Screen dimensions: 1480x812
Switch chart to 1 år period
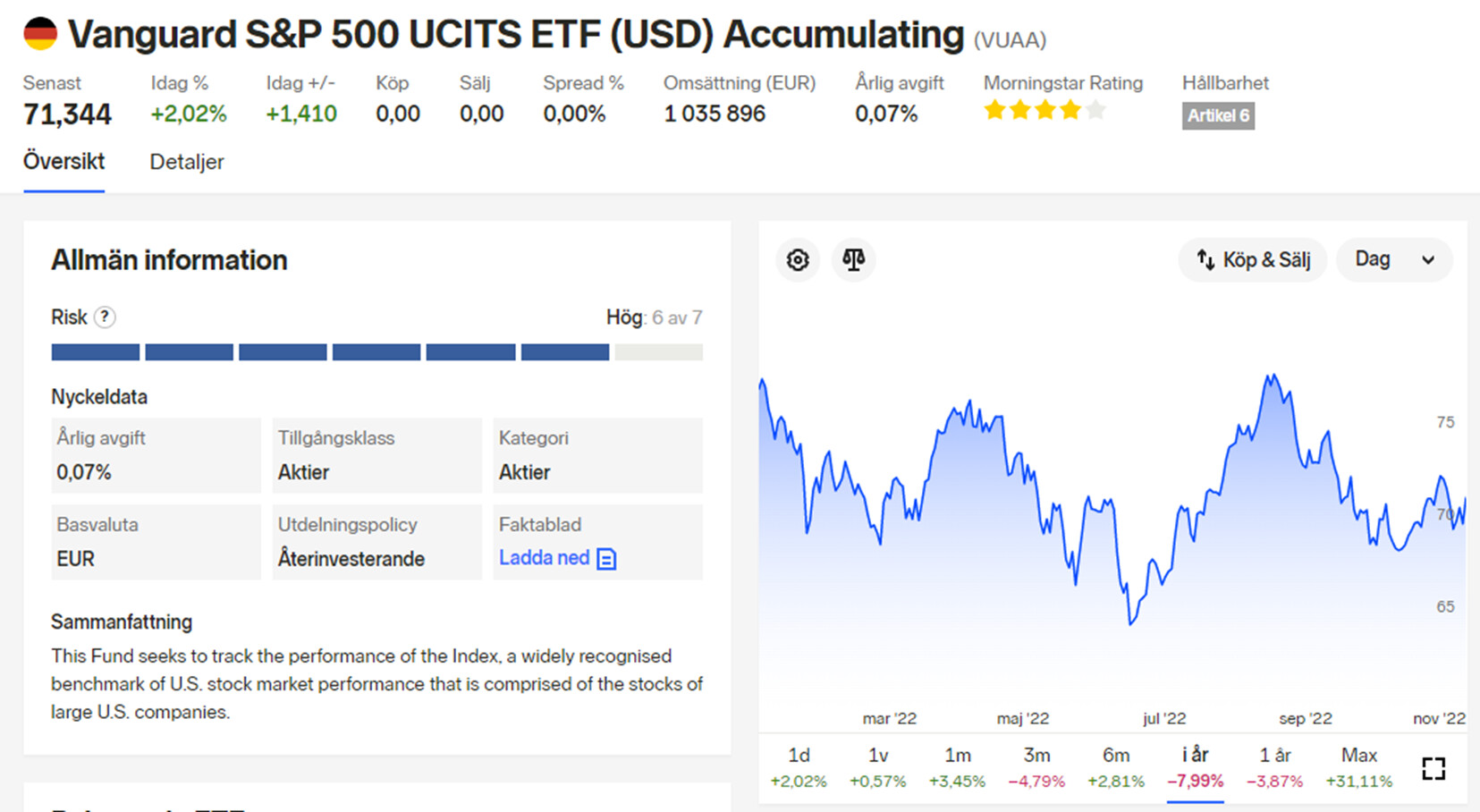click(1274, 766)
